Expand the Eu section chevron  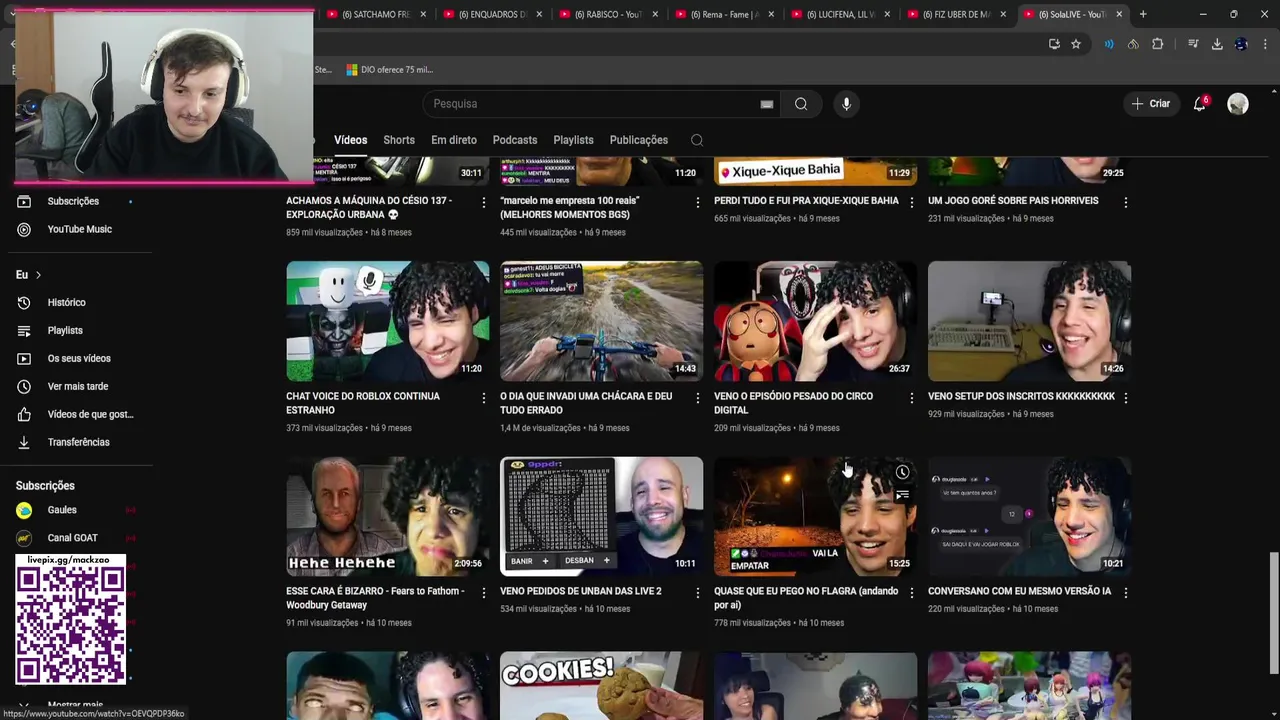38,275
